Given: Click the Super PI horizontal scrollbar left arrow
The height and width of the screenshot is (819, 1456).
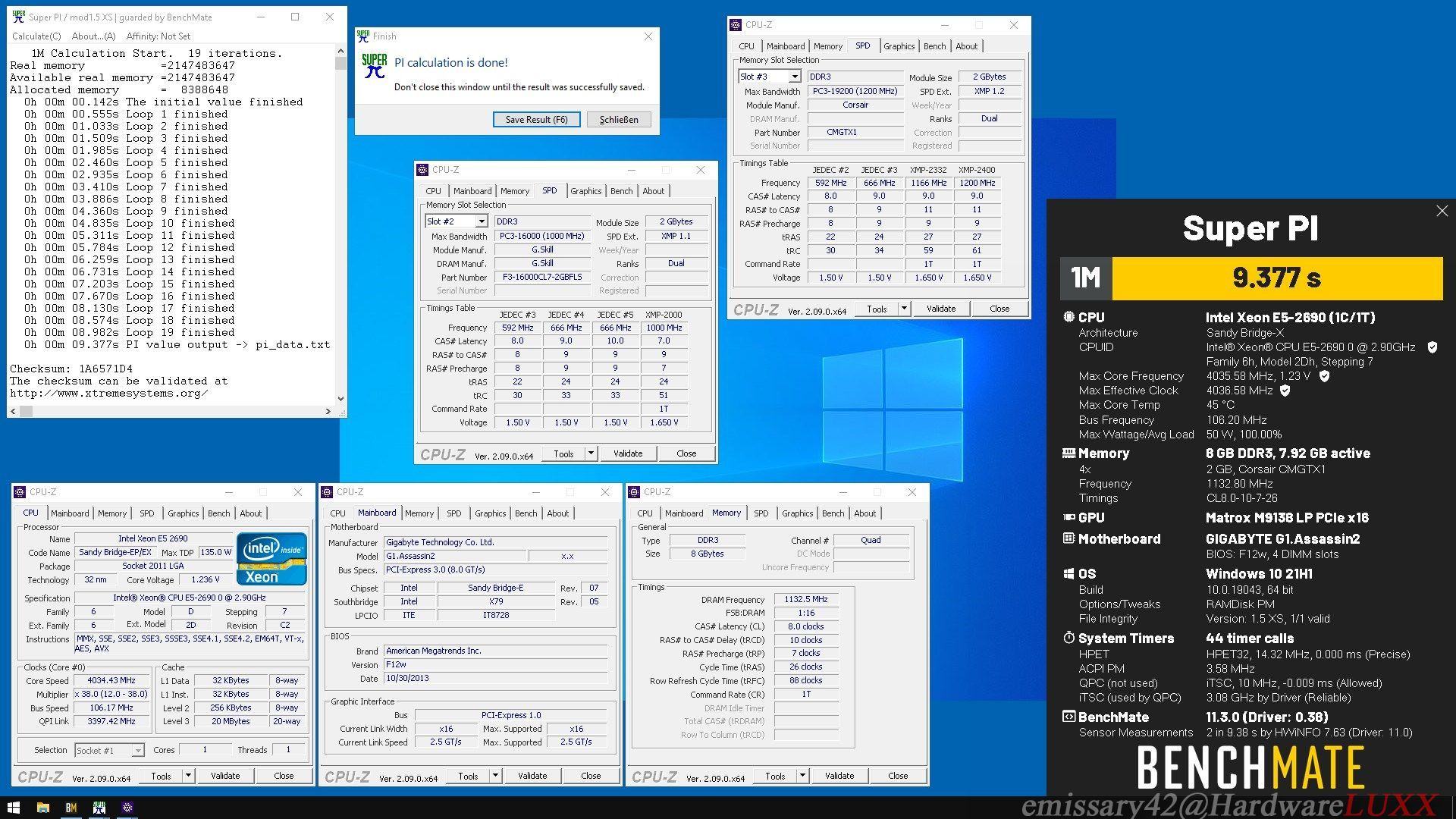Looking at the screenshot, I should pyautogui.click(x=14, y=411).
